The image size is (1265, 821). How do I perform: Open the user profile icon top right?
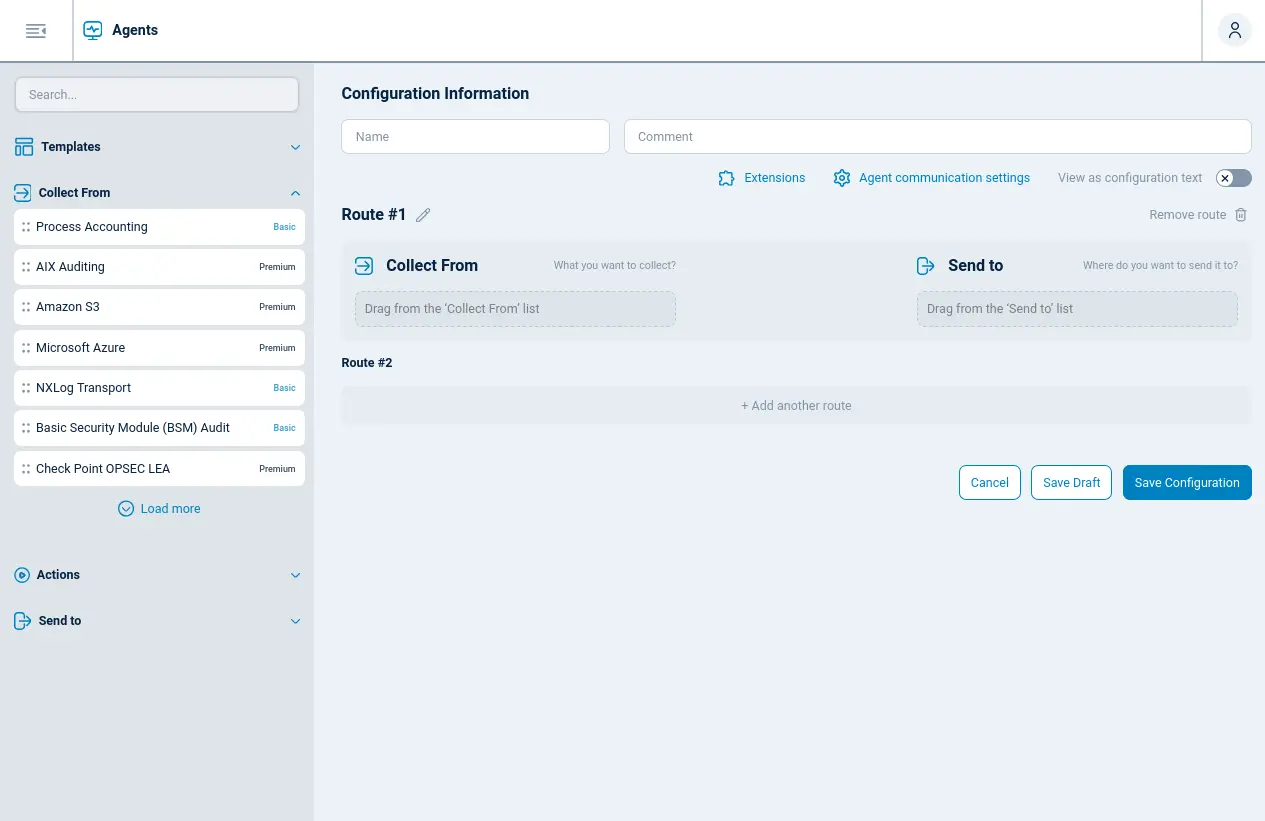(x=1234, y=30)
